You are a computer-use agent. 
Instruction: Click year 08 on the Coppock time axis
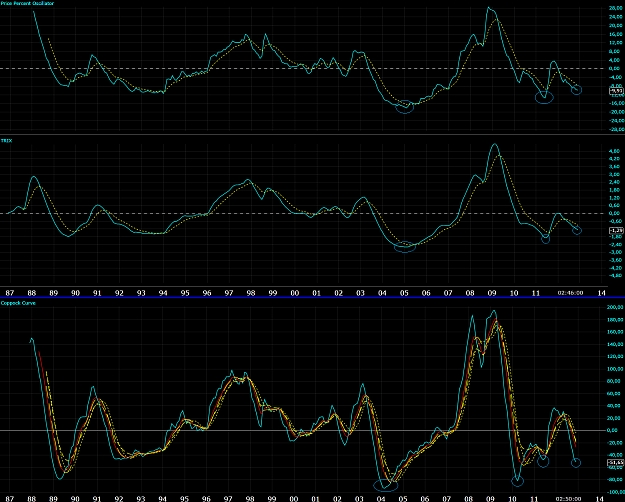(468, 498)
